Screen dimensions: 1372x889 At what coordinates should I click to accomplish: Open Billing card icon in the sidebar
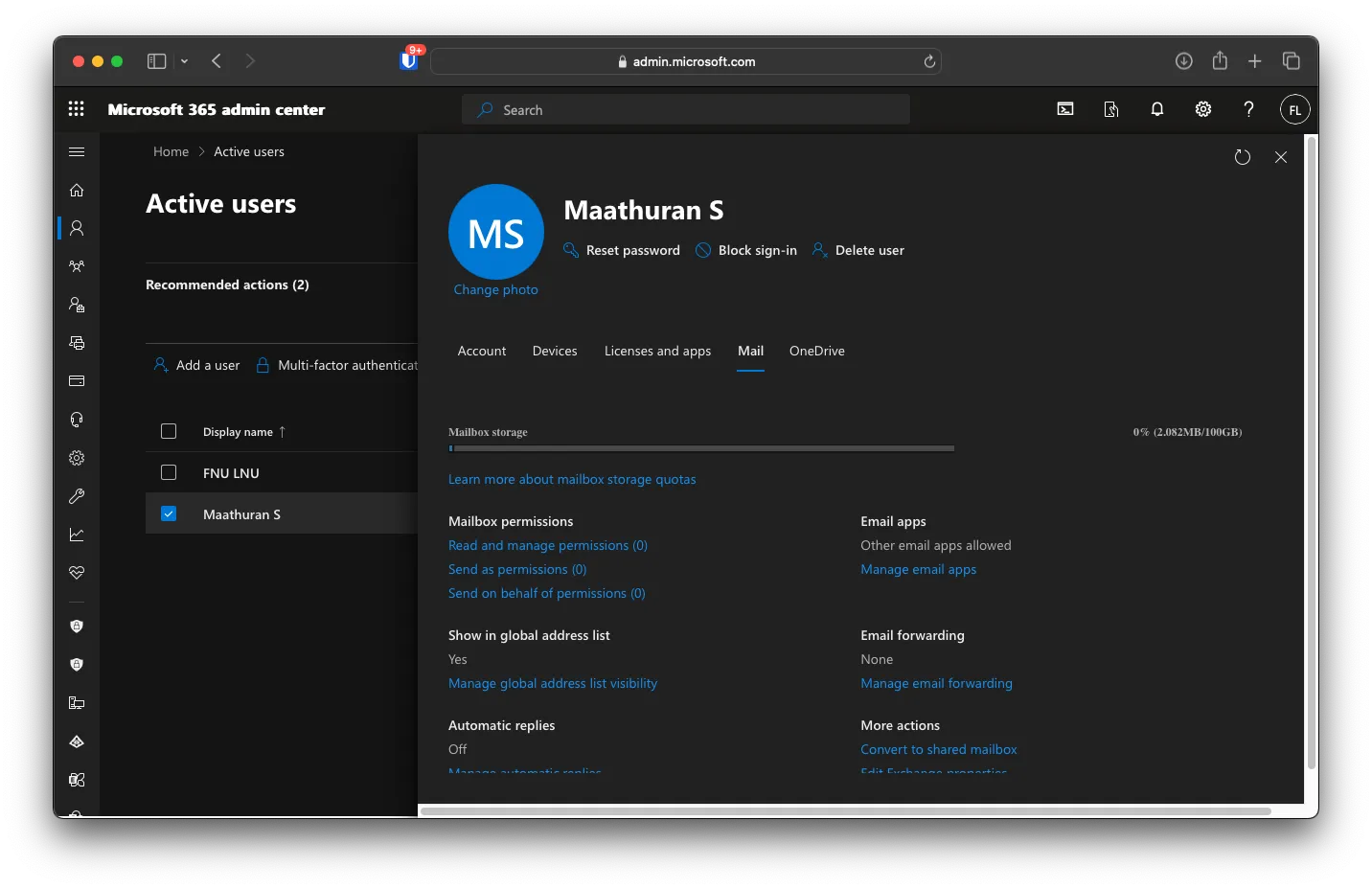77,381
